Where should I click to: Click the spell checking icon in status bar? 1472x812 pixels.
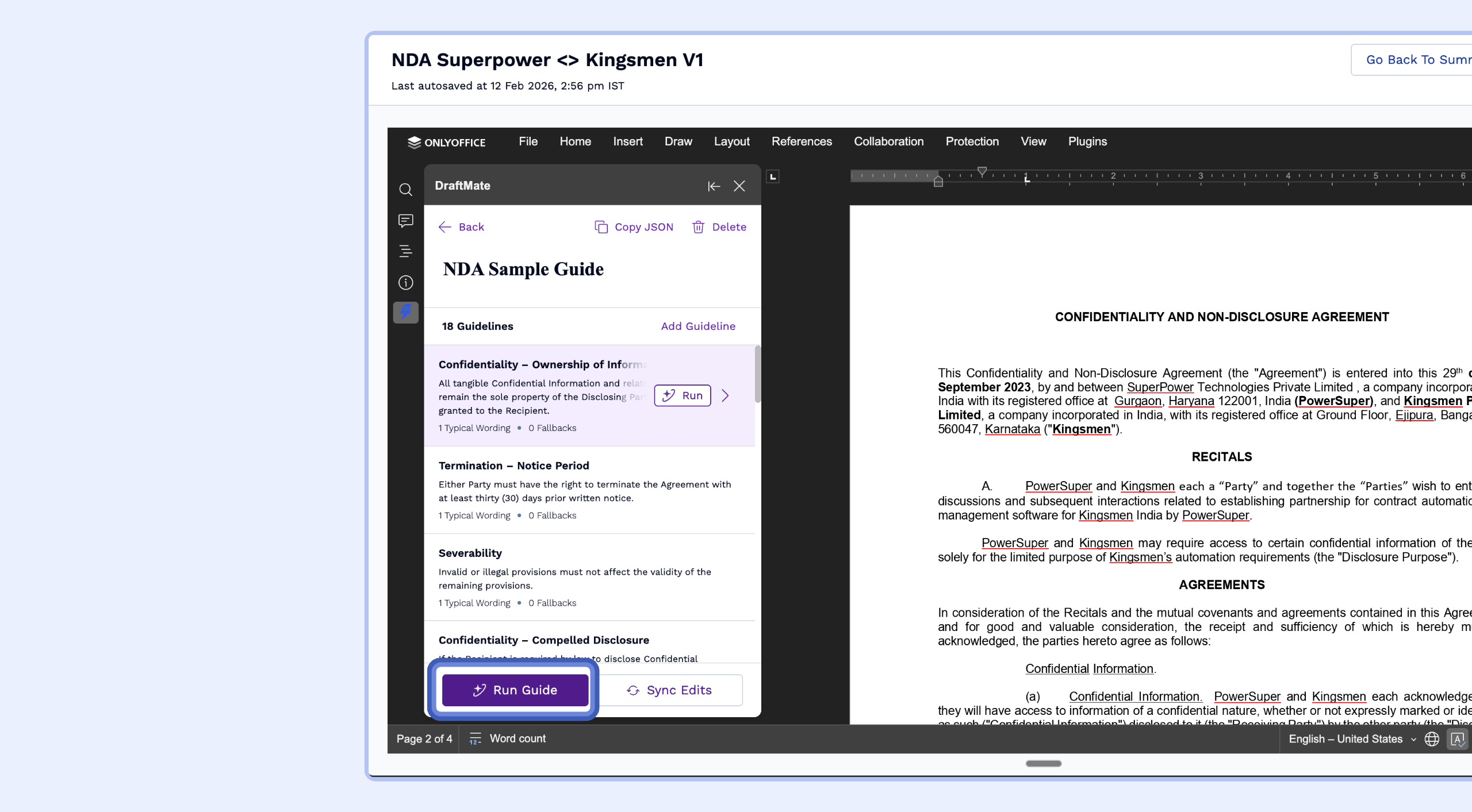1457,739
